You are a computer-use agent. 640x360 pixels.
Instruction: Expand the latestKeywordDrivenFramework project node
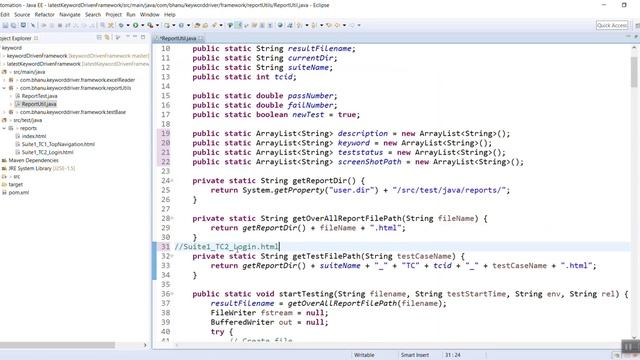pyautogui.click(x=3, y=64)
